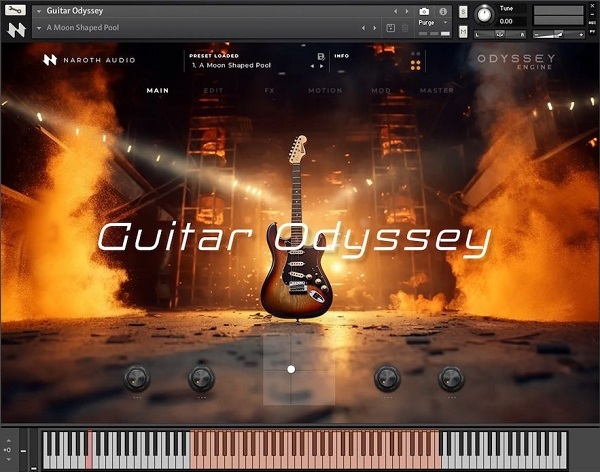Click the output level meter
Viewport: 600px width, 472px height.
coord(559,15)
